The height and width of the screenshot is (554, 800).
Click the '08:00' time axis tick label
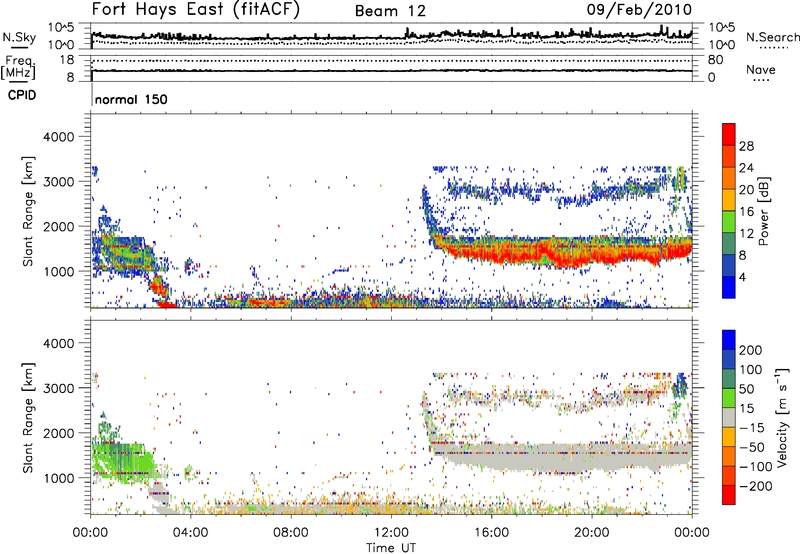click(x=291, y=533)
